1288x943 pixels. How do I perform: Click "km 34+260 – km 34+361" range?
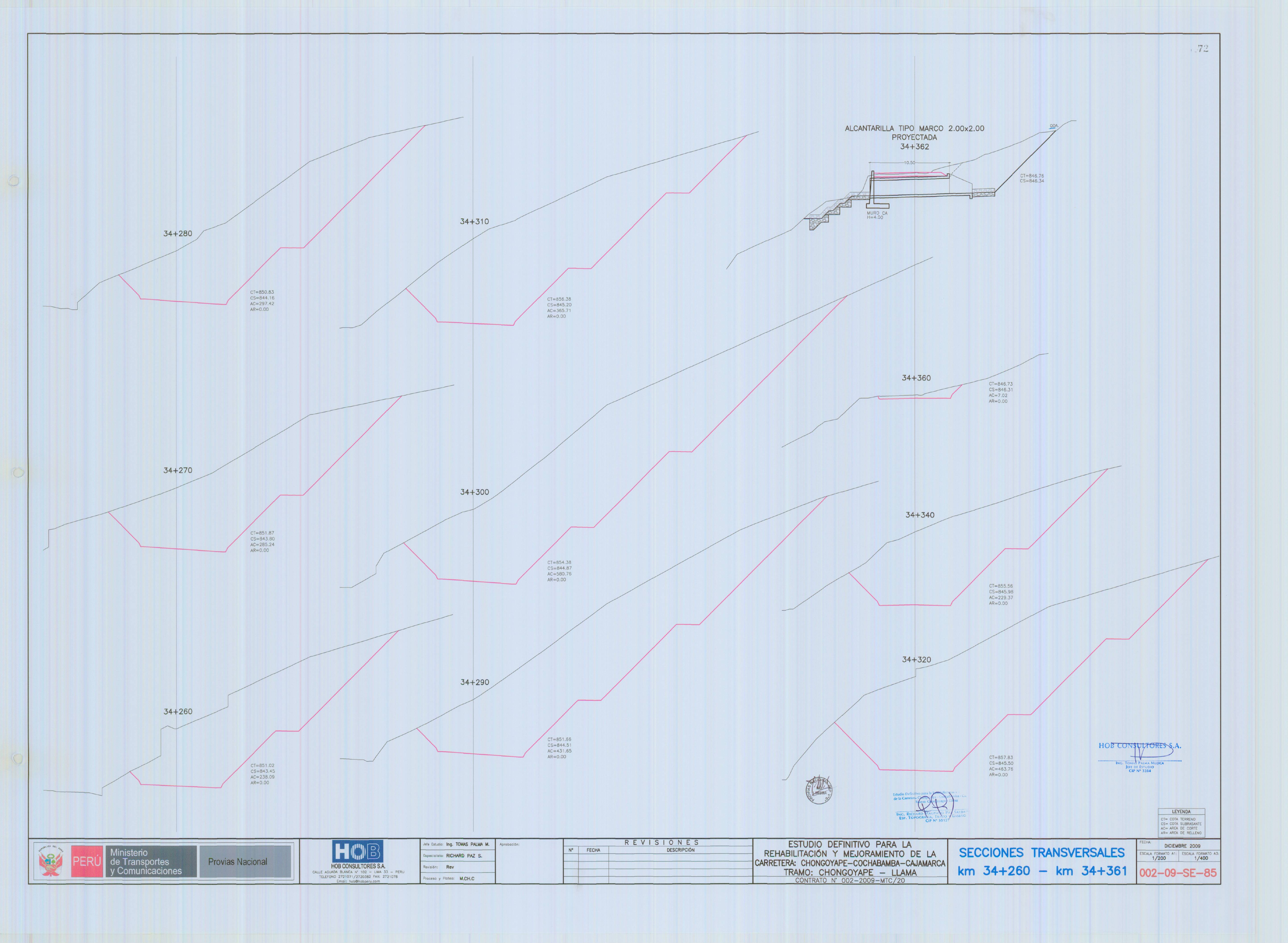click(x=1042, y=871)
